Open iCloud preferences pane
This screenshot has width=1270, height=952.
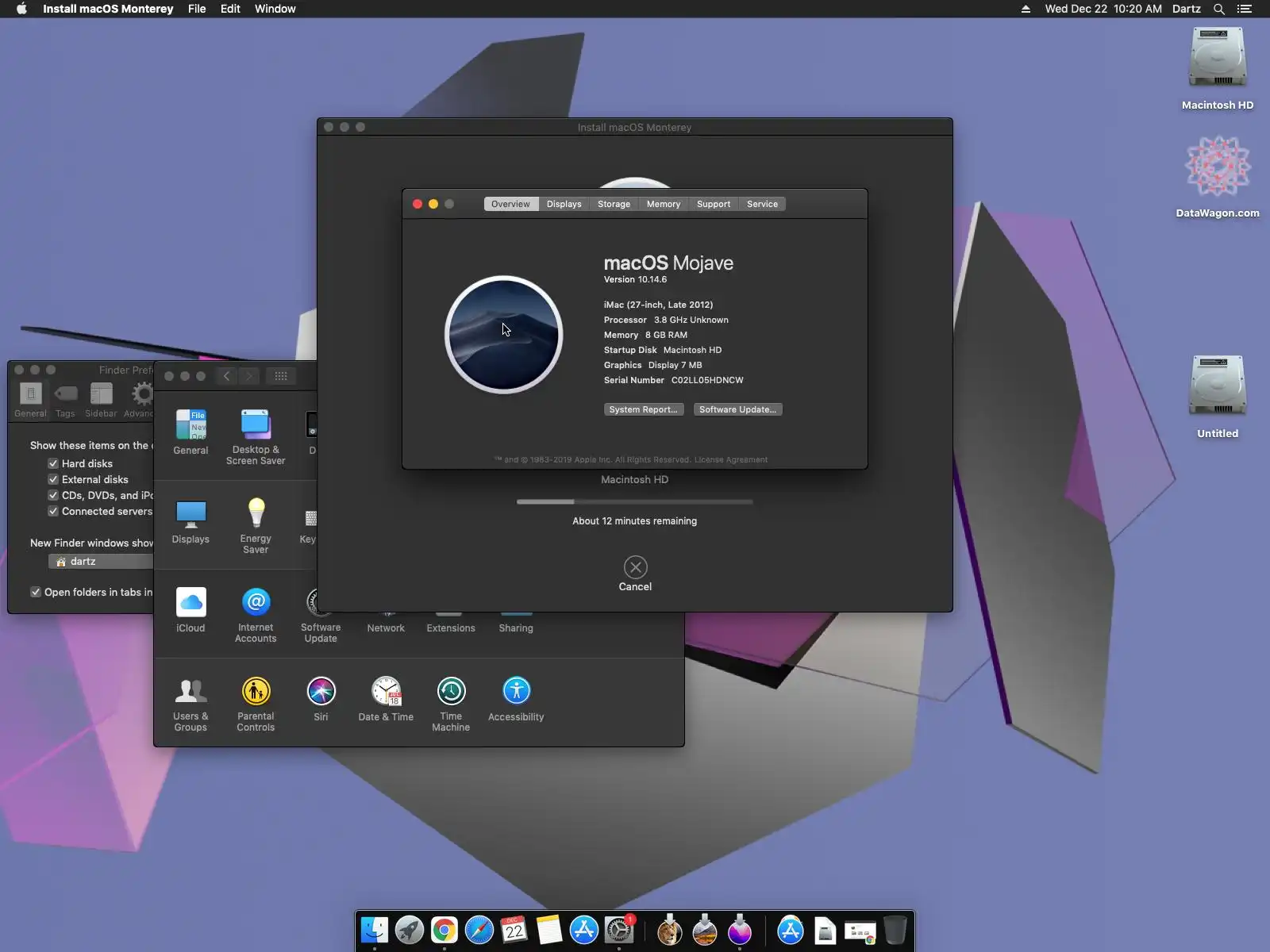tap(190, 610)
